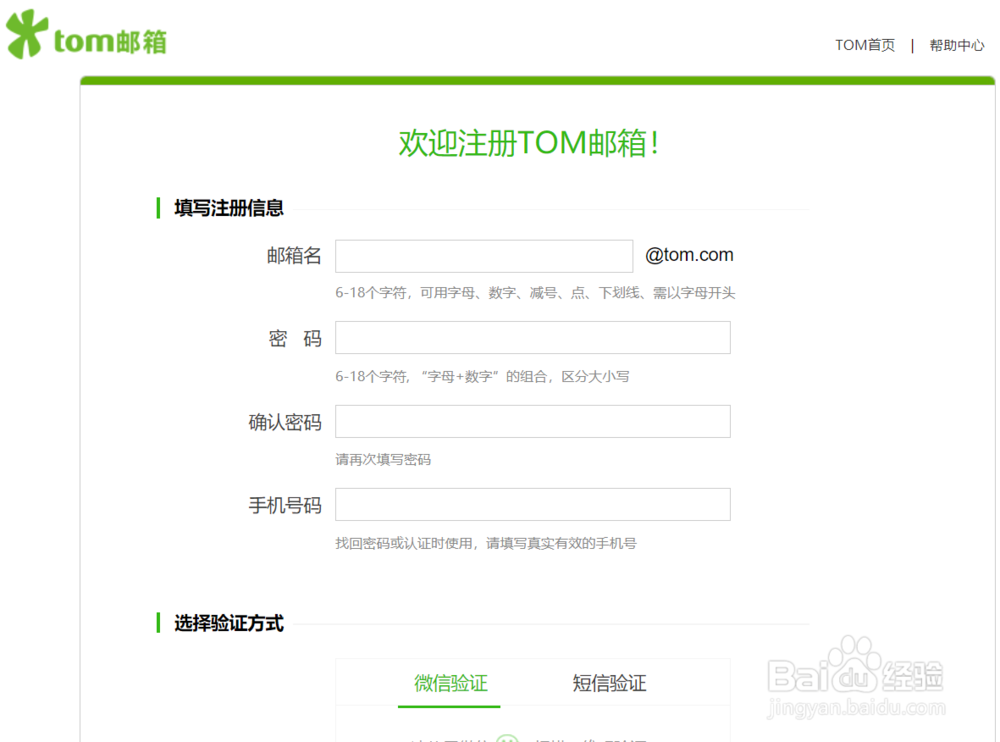The height and width of the screenshot is (742, 1000).
Task: Switch to the 微信验证 tab
Action: click(x=450, y=683)
